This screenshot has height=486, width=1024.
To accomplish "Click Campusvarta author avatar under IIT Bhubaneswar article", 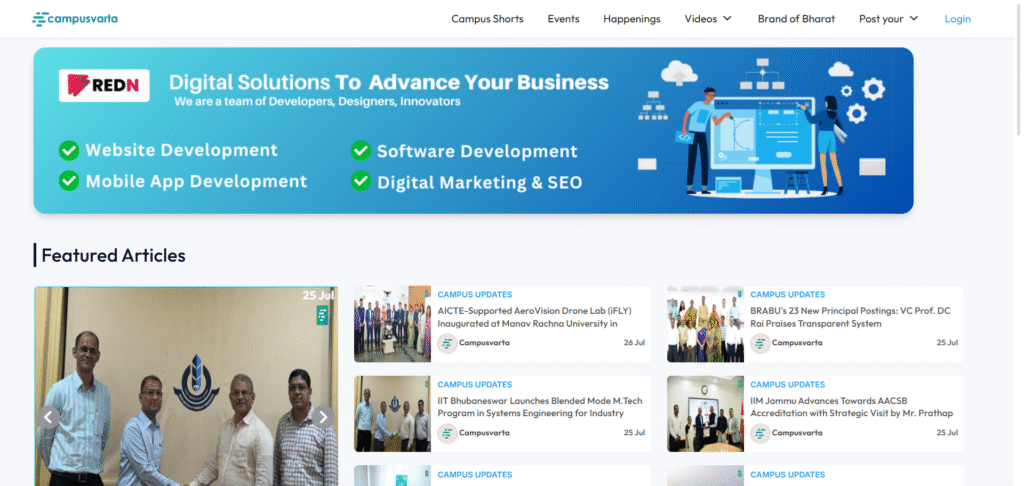I will coord(447,433).
